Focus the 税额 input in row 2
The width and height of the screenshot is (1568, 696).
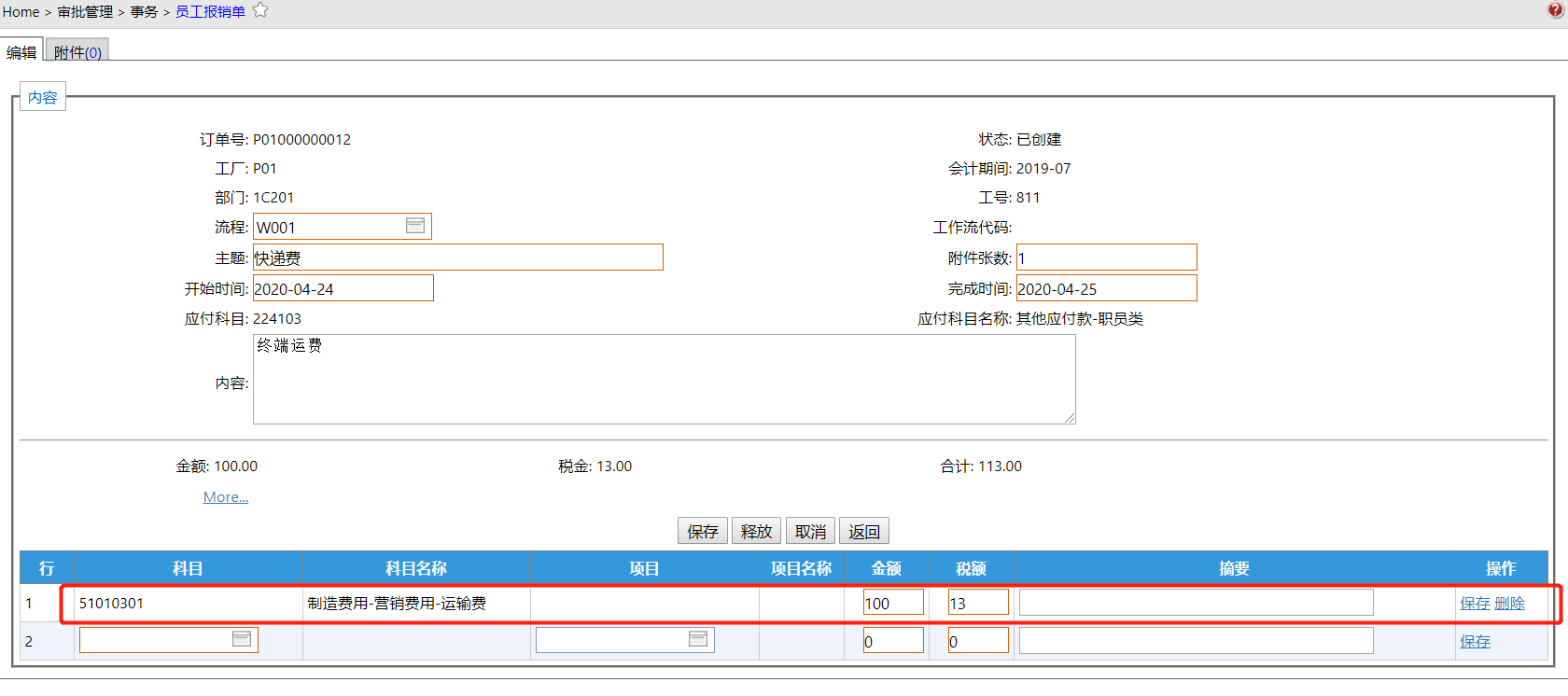[978, 640]
